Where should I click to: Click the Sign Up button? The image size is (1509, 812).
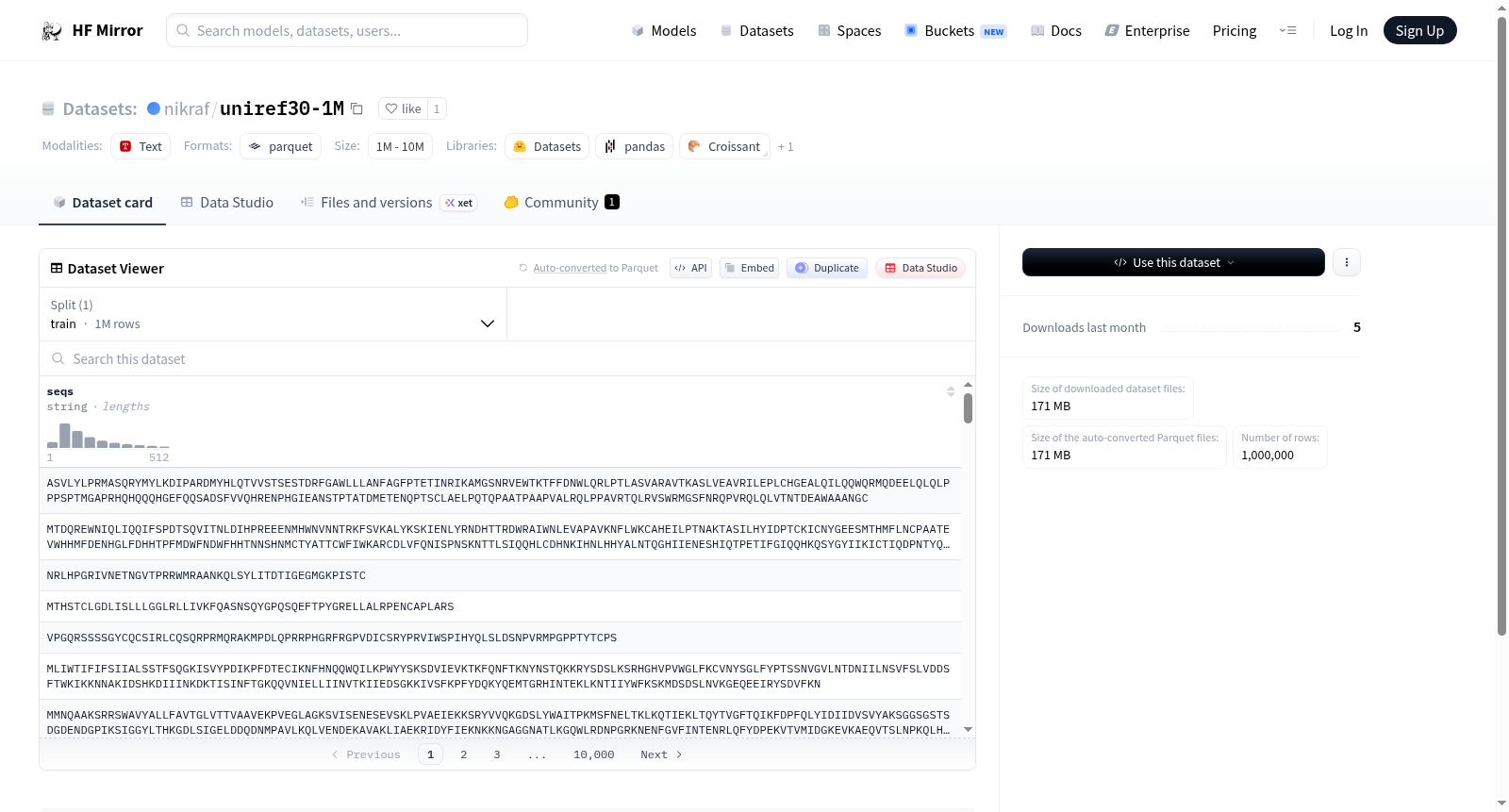point(1419,31)
